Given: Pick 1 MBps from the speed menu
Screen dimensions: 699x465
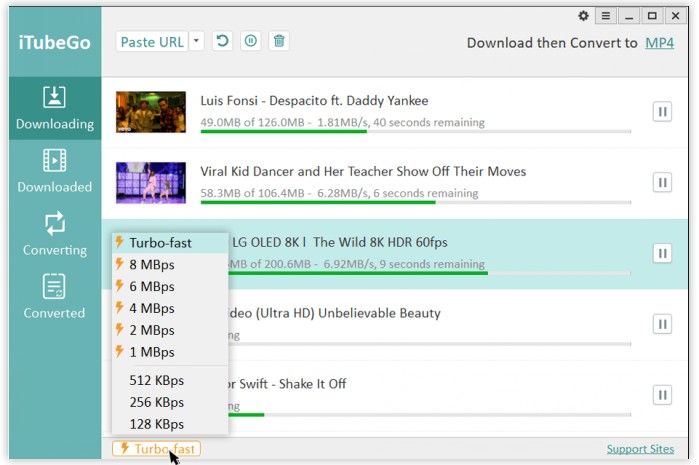Looking at the screenshot, I should (x=170, y=352).
